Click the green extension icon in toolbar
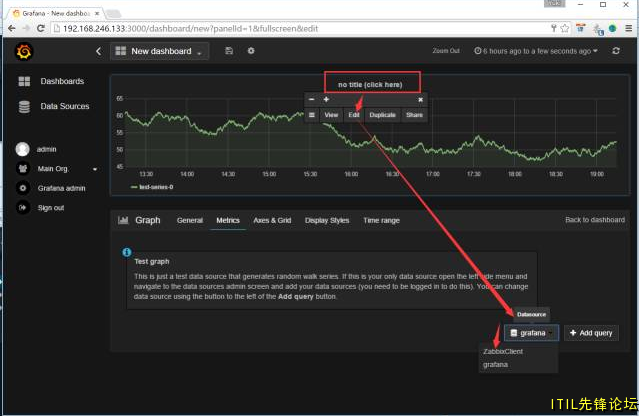 tap(612, 28)
